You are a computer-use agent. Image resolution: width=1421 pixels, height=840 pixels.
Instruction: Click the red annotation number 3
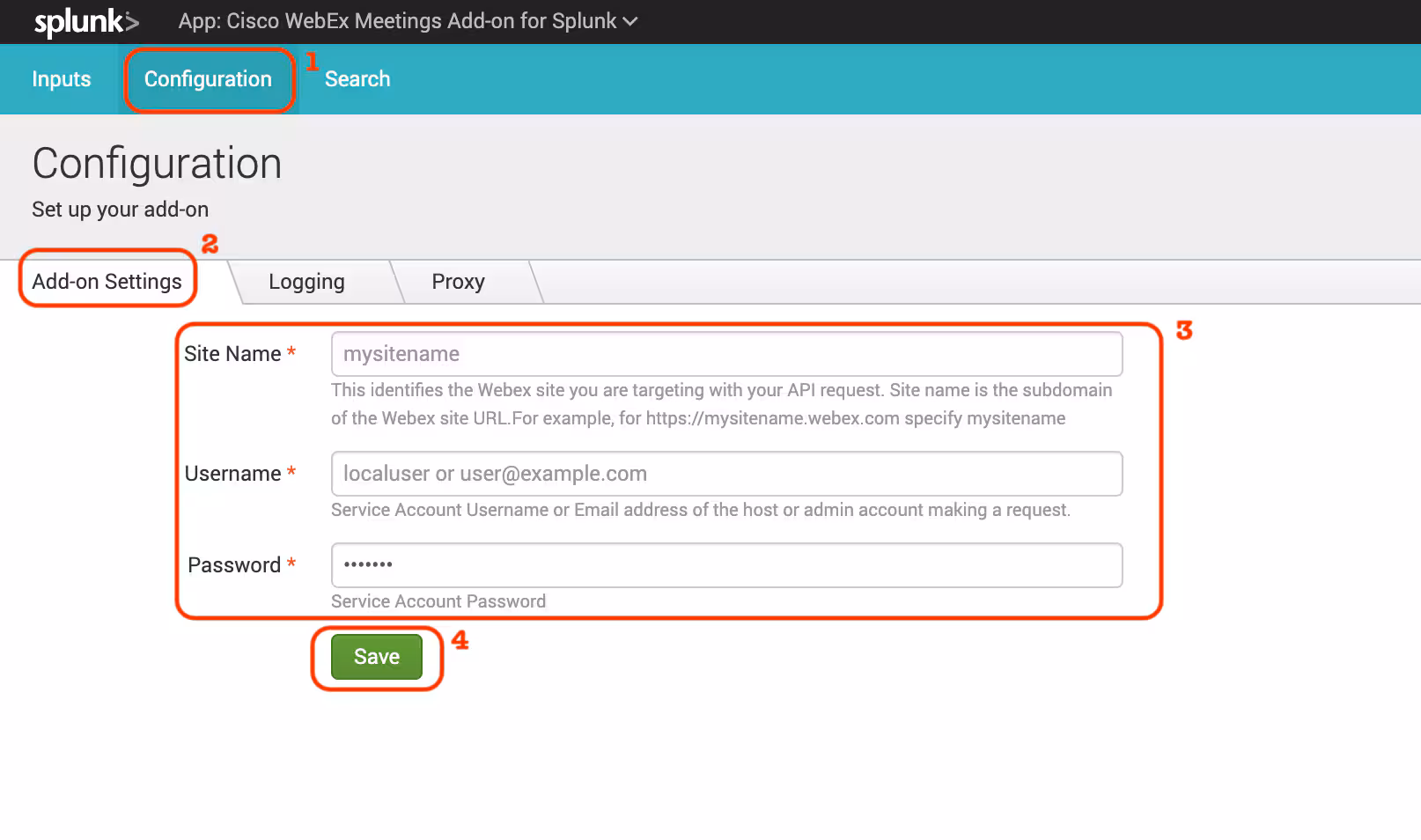[x=1184, y=330]
